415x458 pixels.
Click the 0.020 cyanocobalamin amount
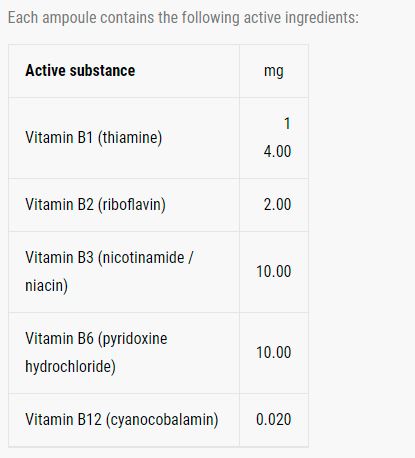[274, 419]
